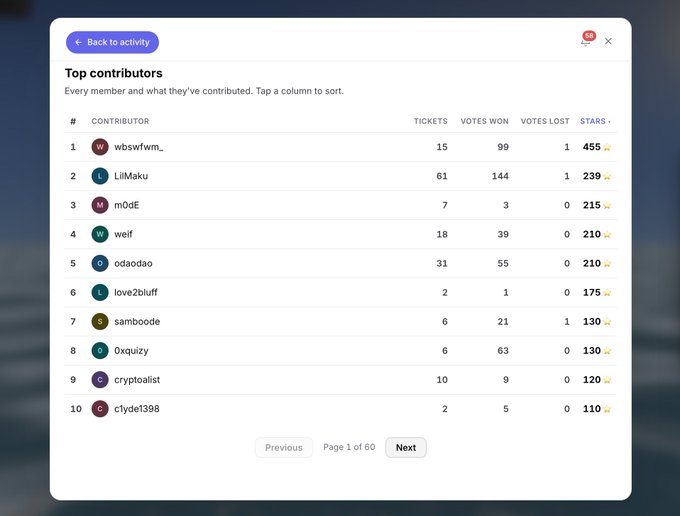Close the Top contributors dialog

click(x=608, y=41)
